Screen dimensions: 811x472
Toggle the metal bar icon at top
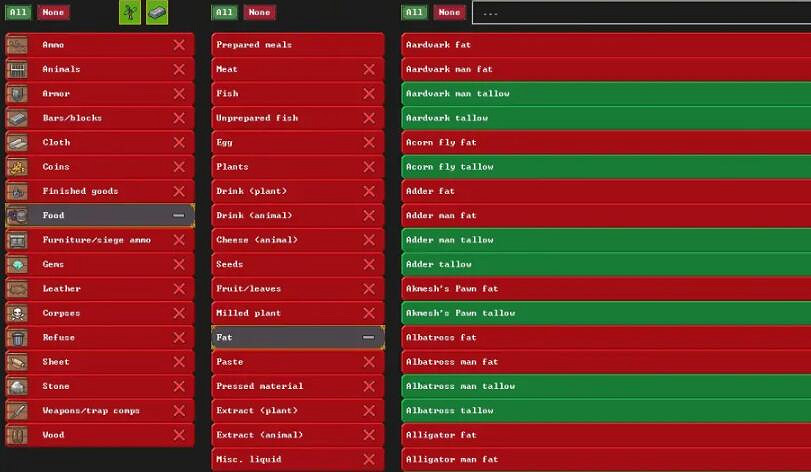pyautogui.click(x=157, y=12)
